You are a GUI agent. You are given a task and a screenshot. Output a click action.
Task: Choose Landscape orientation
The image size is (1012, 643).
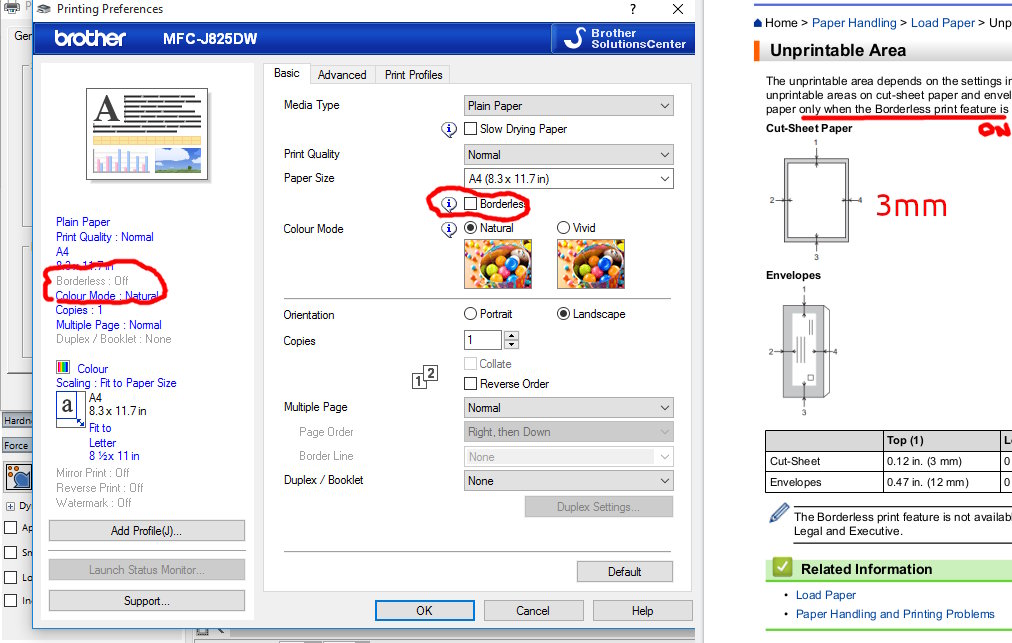[x=563, y=314]
